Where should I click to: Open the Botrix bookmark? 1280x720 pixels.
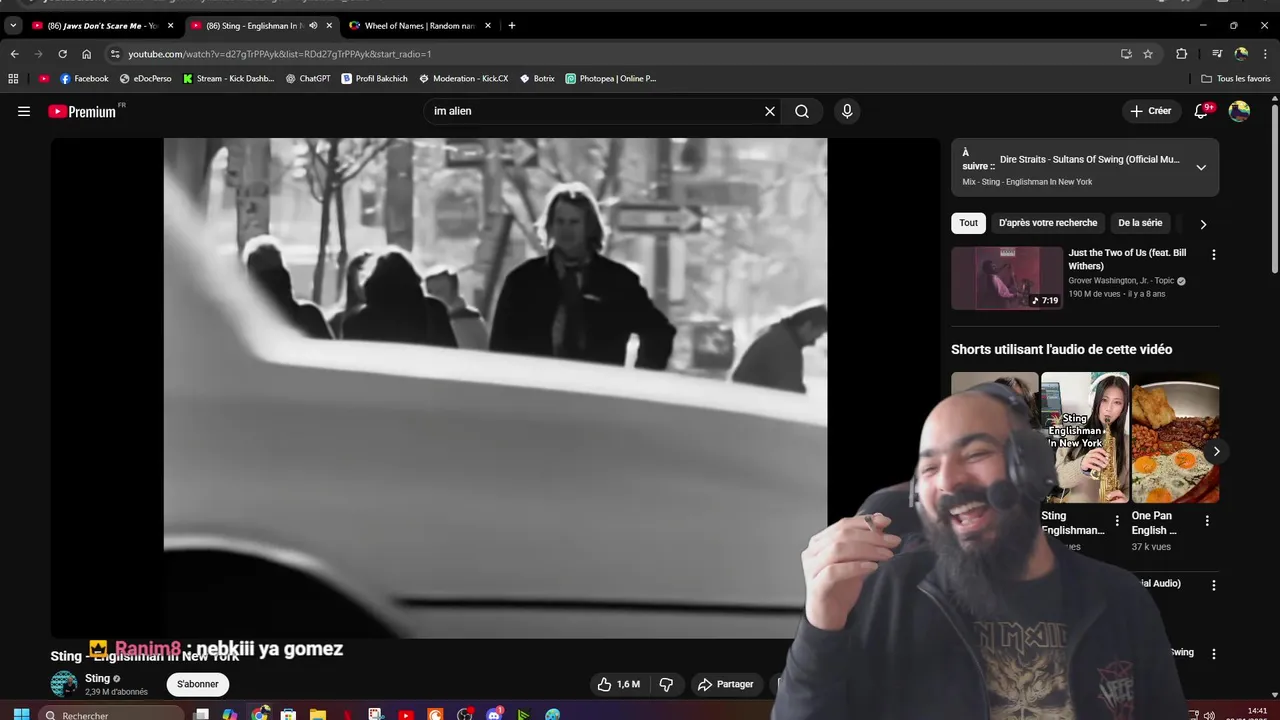(537, 78)
